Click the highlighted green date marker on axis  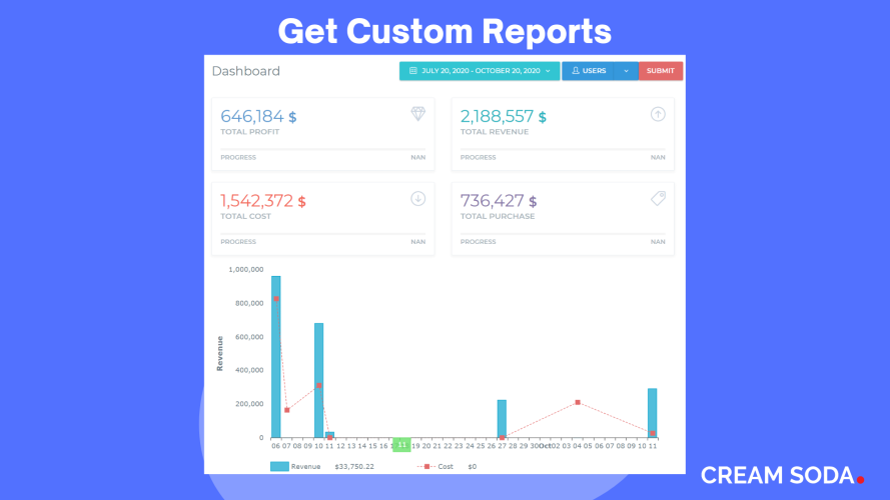coord(401,444)
